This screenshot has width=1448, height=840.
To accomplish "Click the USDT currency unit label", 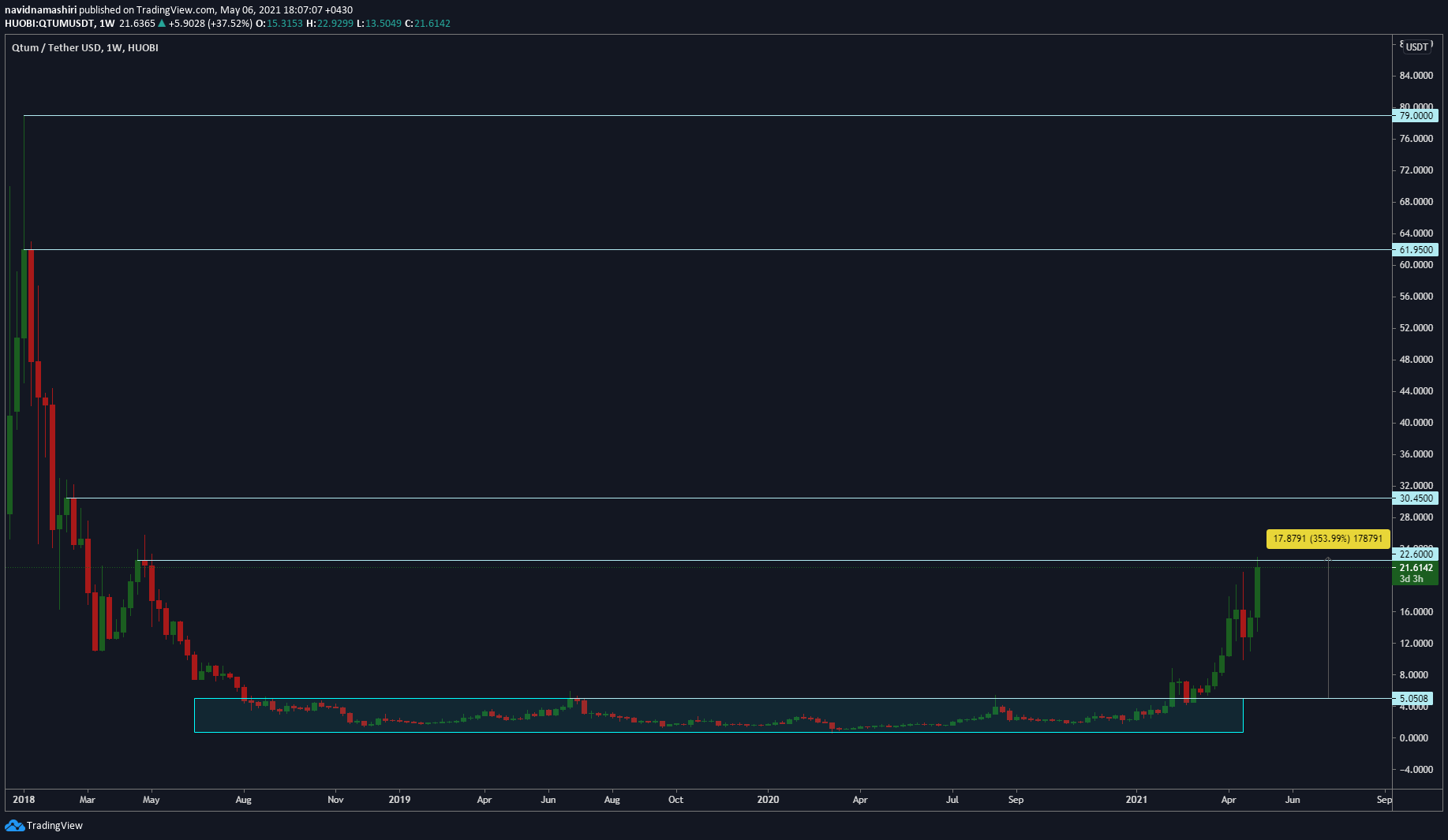I will 1418,47.
